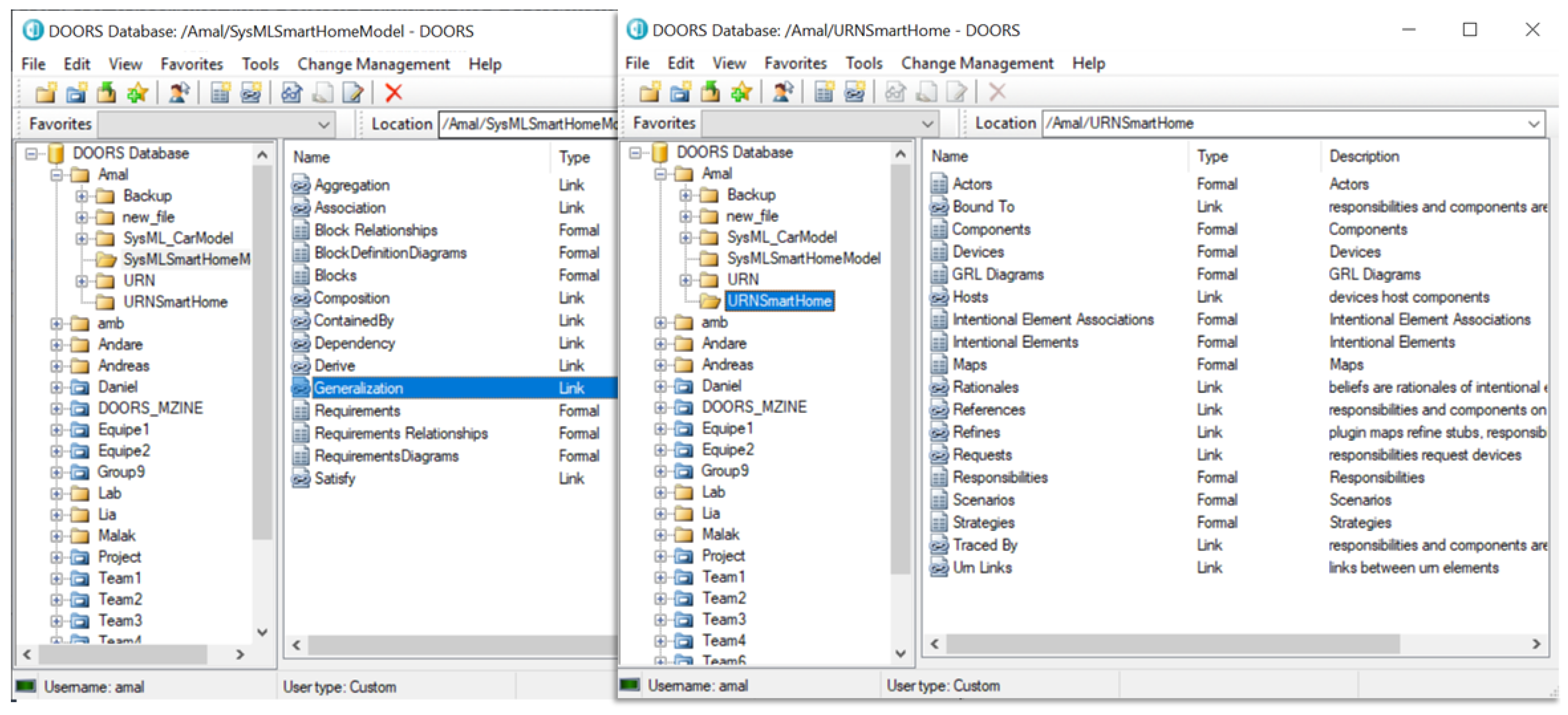Open Tools menu in SysMLSmartHomeModel window
Viewport: 1568px width, 715px height.
(x=260, y=64)
